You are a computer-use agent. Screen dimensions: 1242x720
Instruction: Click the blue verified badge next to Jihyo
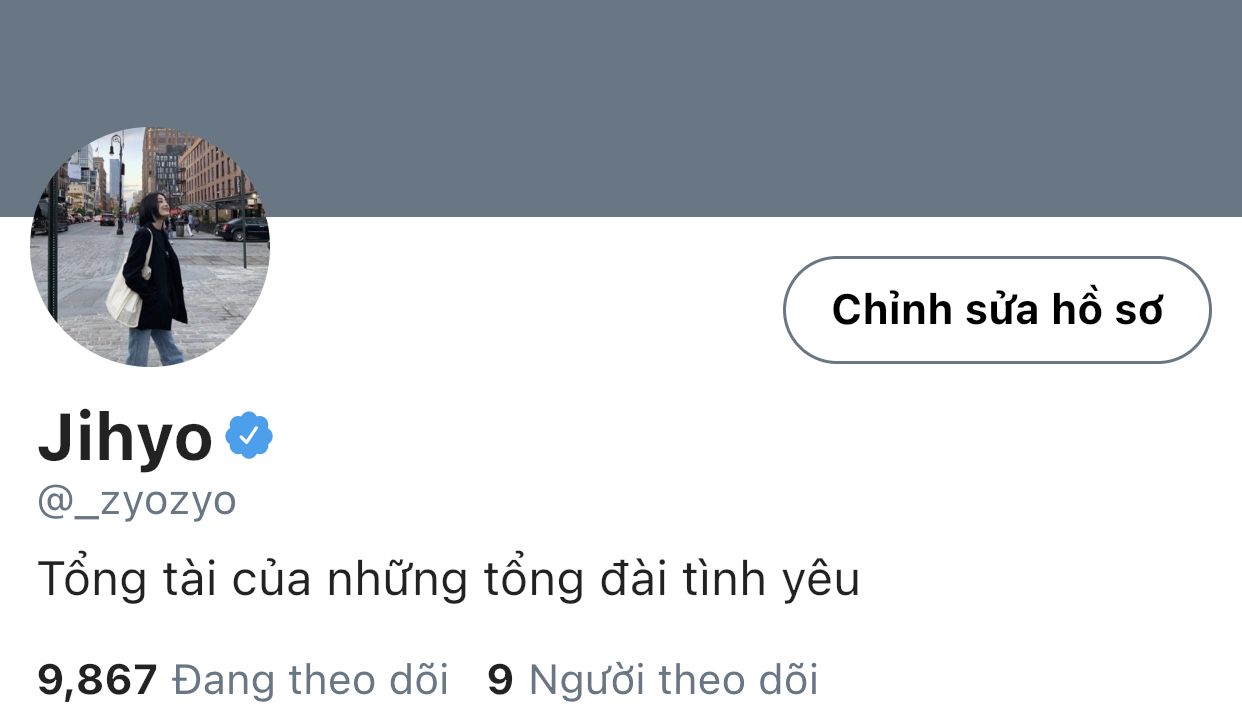tap(249, 435)
